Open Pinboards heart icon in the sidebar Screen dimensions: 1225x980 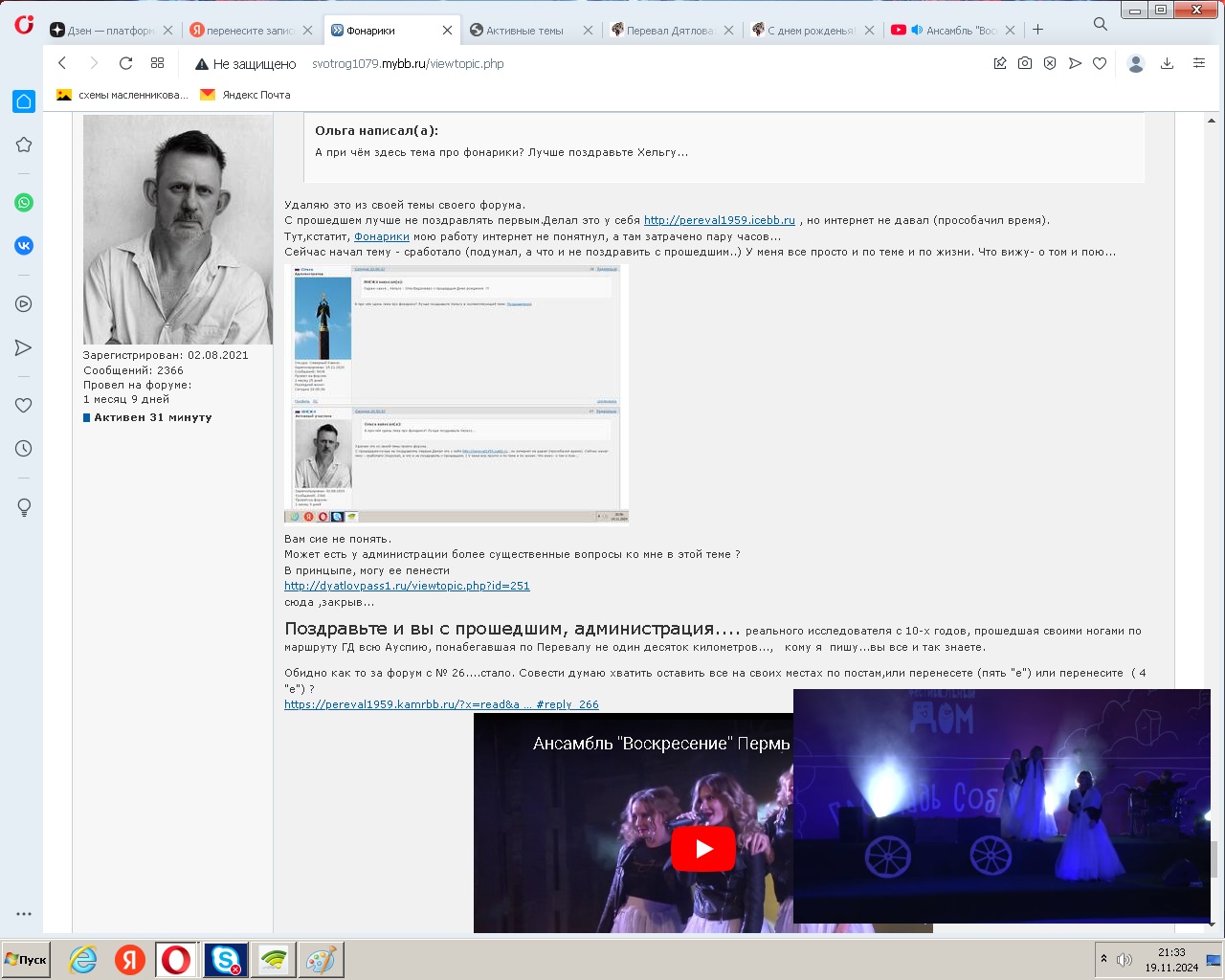point(24,405)
